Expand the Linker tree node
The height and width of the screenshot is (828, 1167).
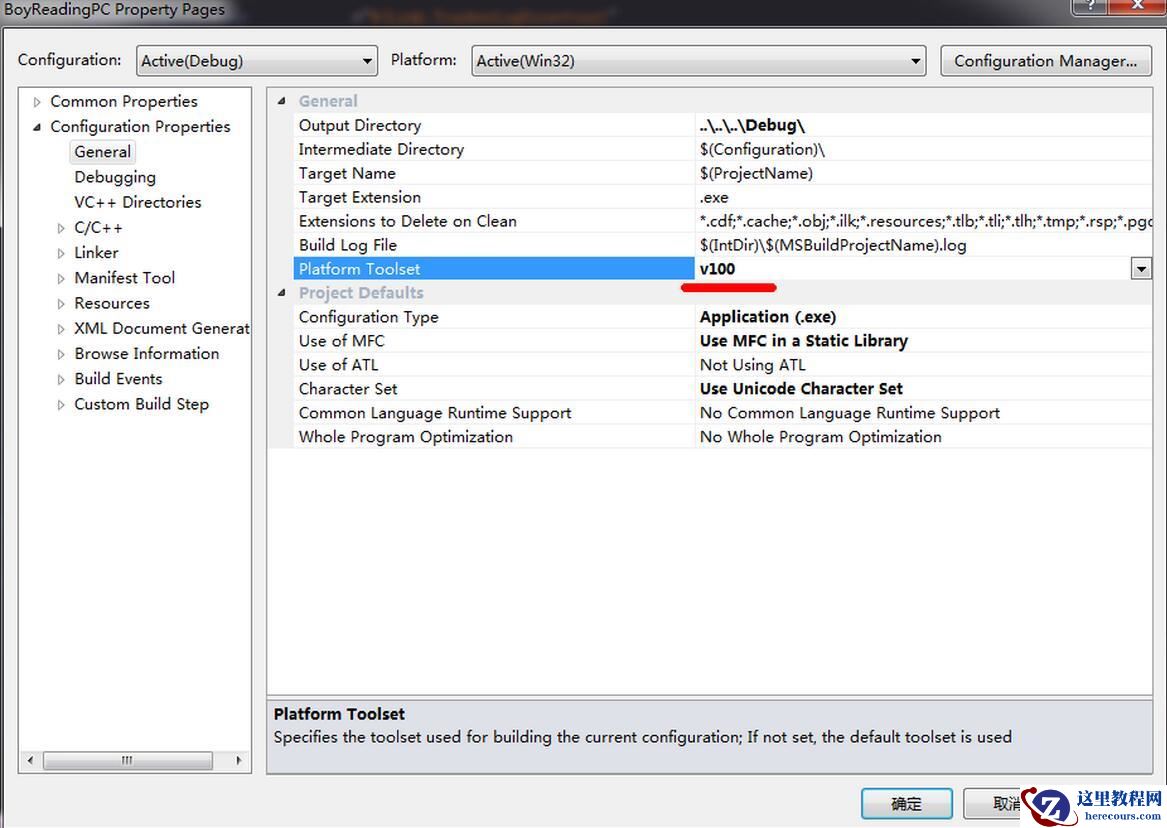click(x=61, y=254)
